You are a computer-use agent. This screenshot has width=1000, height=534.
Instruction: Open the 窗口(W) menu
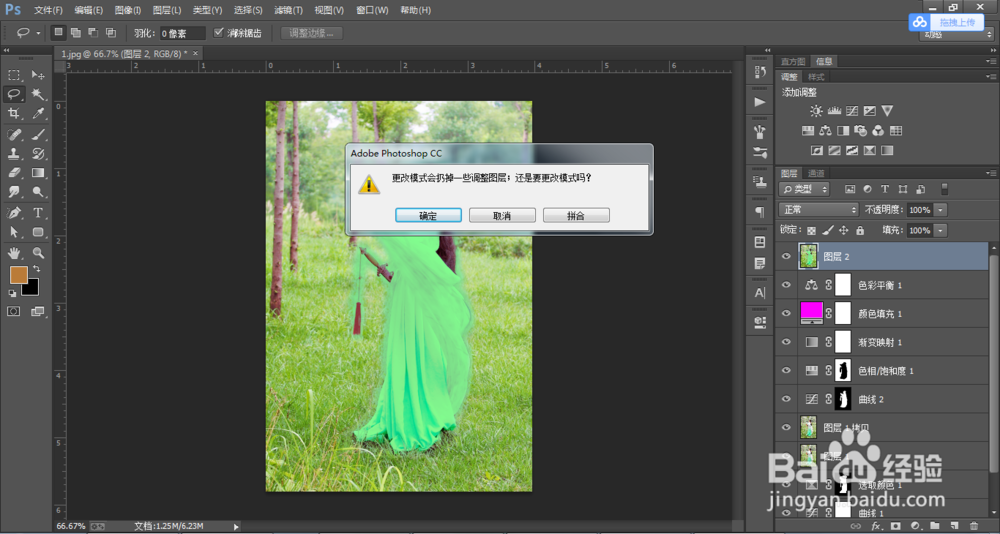[x=372, y=10]
